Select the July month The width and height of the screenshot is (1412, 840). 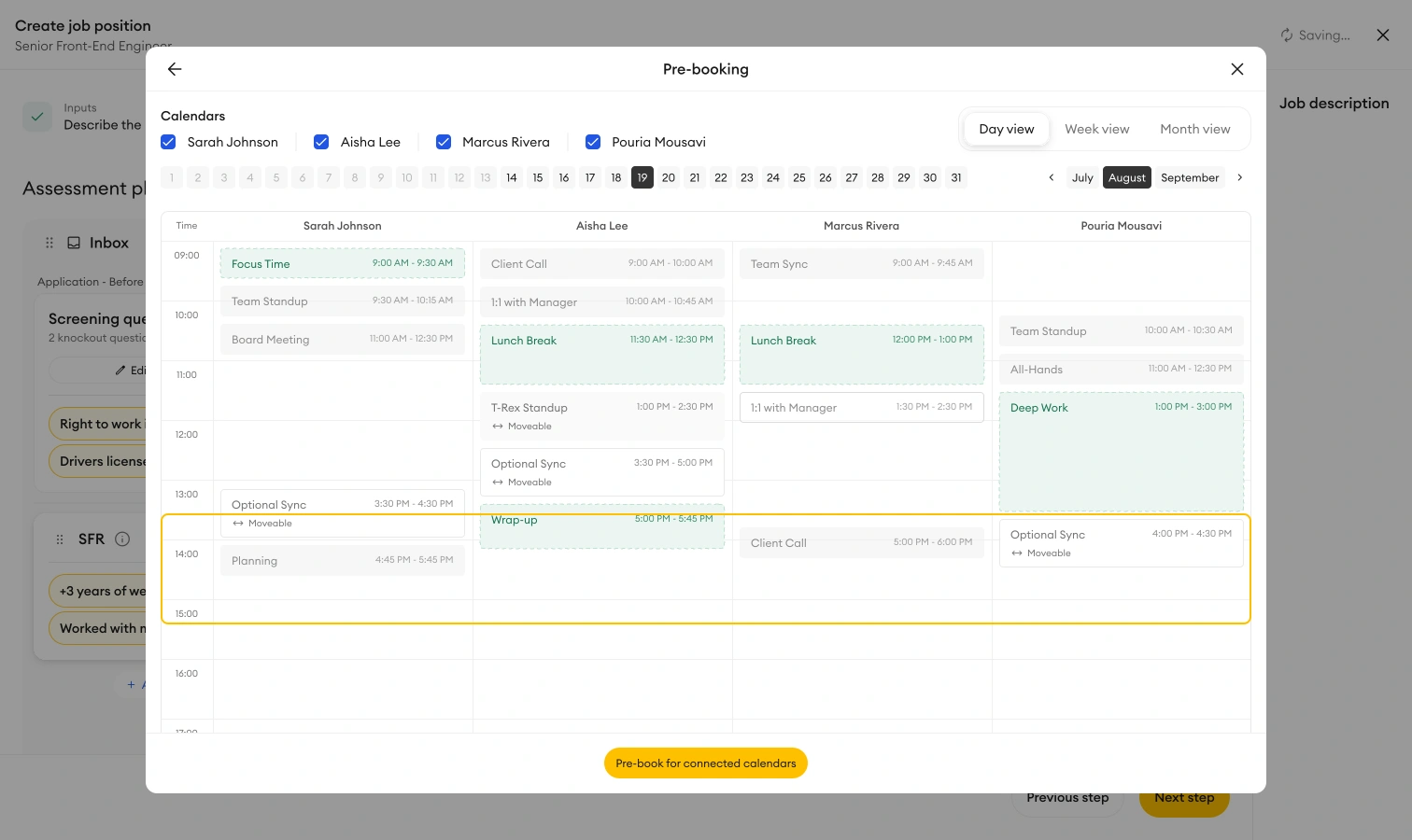point(1082,177)
